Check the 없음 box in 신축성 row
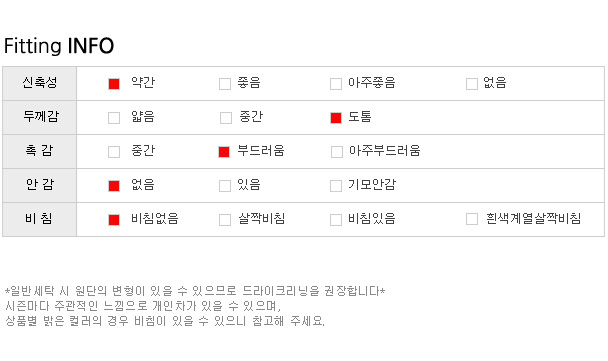 tap(472, 84)
